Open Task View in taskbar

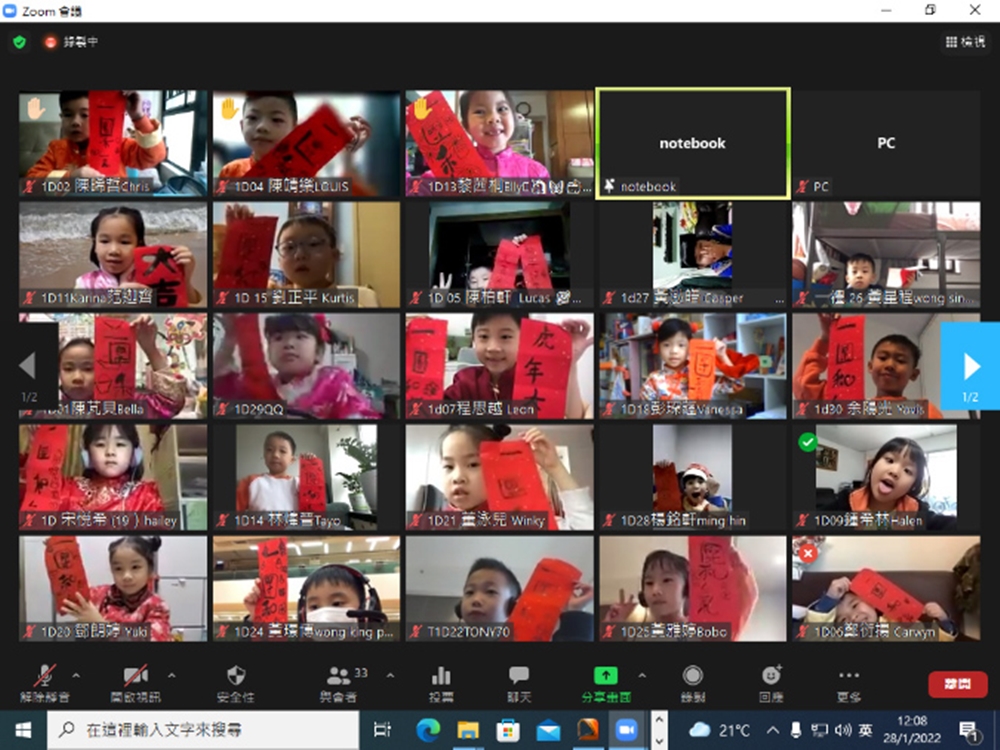[x=382, y=730]
